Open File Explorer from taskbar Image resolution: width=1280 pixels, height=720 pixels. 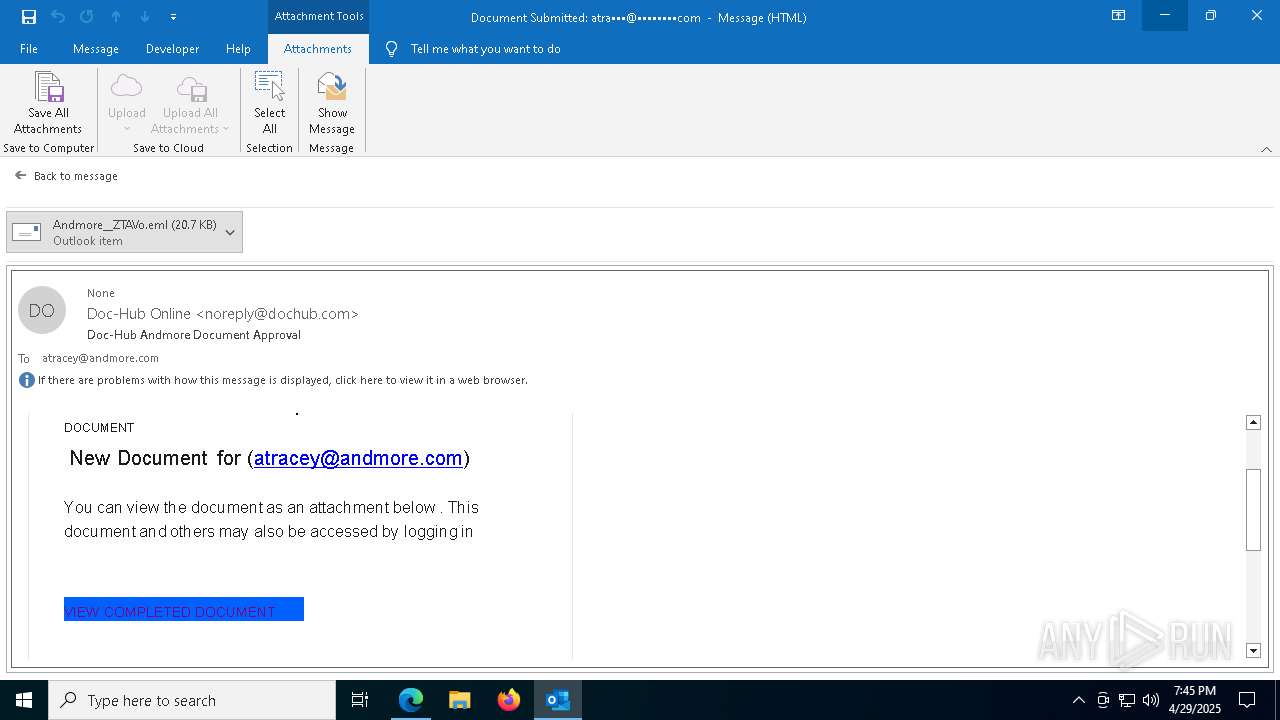coord(460,700)
